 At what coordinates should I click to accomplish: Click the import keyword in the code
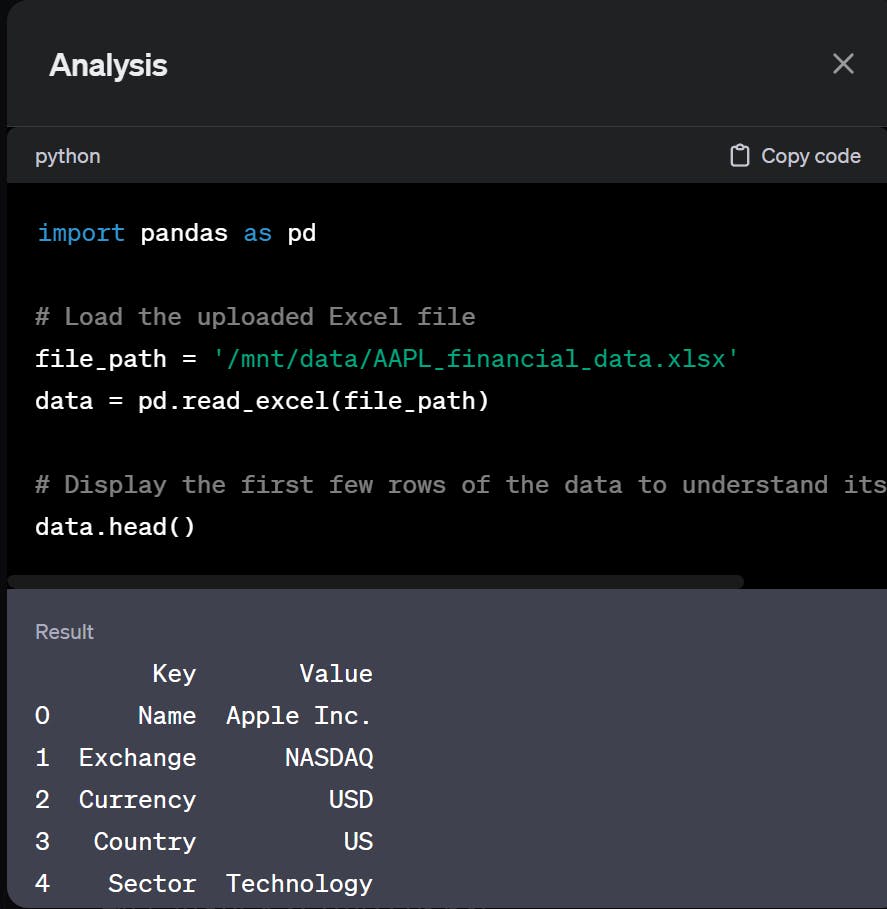point(81,233)
